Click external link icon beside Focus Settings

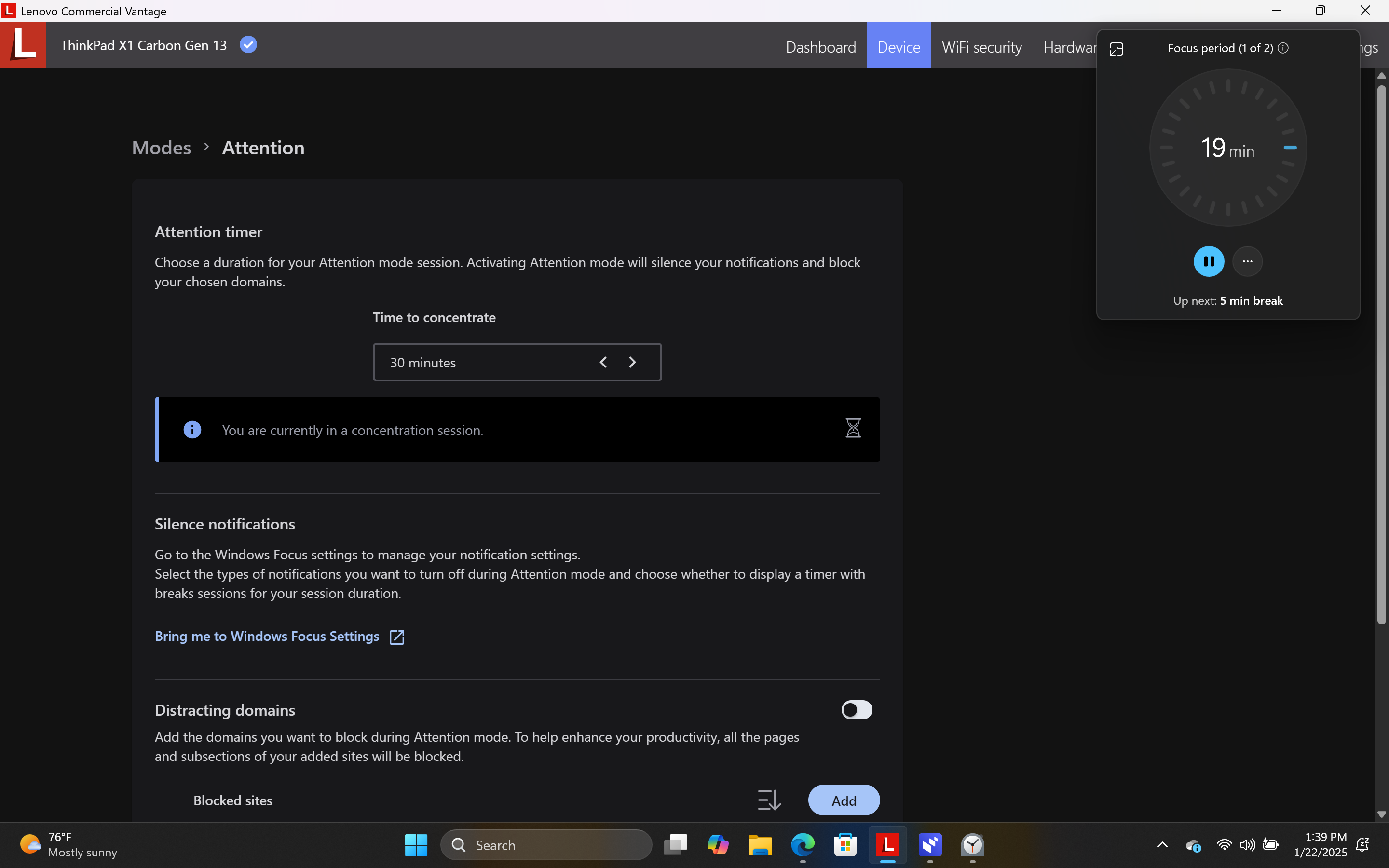coord(396,637)
